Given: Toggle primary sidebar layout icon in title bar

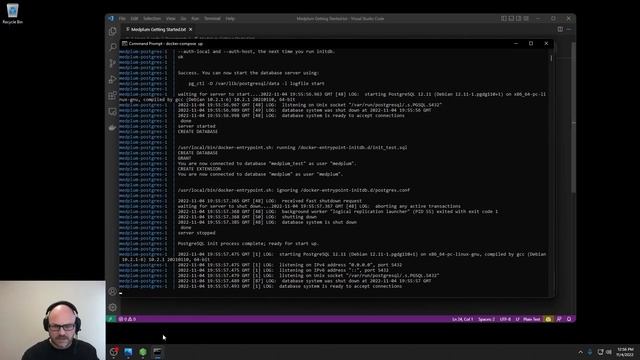Looking at the screenshot, I should [x=504, y=18].
